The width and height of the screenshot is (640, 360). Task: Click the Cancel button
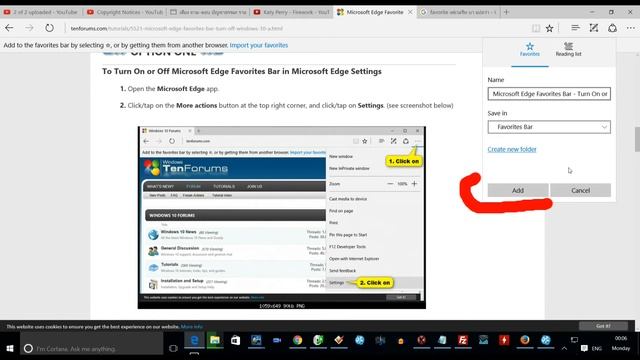point(580,190)
